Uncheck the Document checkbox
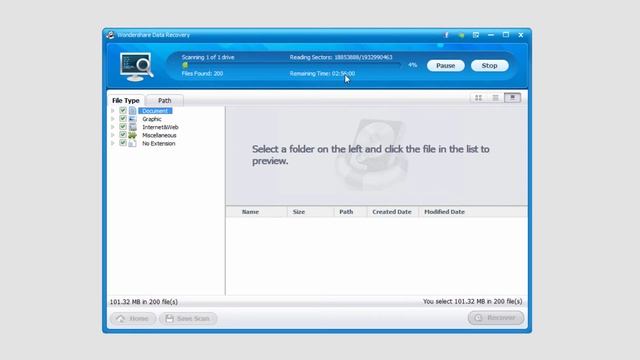 [x=123, y=110]
